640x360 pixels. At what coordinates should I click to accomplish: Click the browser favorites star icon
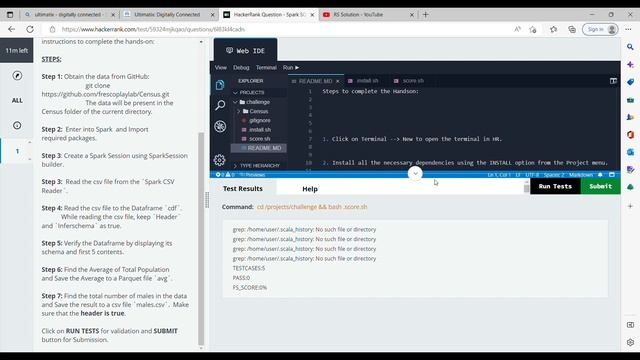[x=553, y=29]
